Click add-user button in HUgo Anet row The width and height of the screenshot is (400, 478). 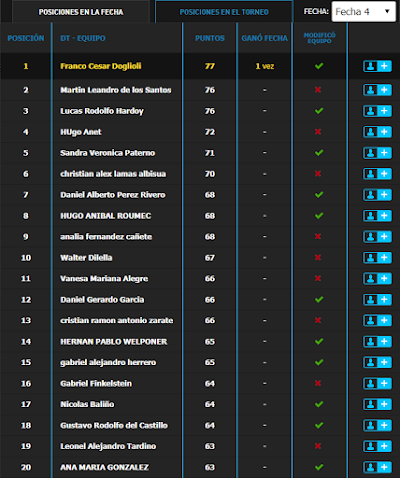pyautogui.click(x=377, y=132)
